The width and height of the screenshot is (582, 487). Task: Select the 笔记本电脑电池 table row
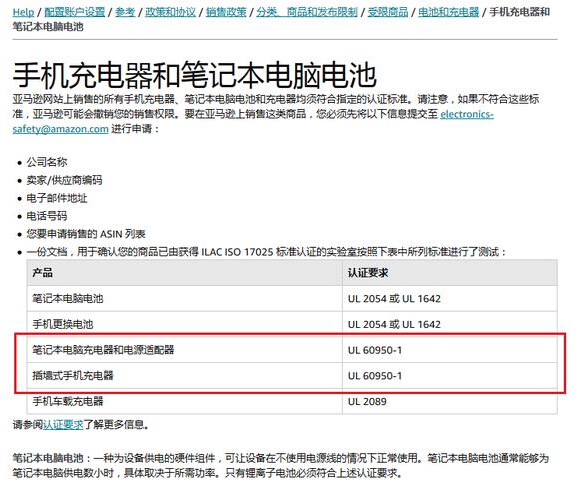[x=292, y=298]
